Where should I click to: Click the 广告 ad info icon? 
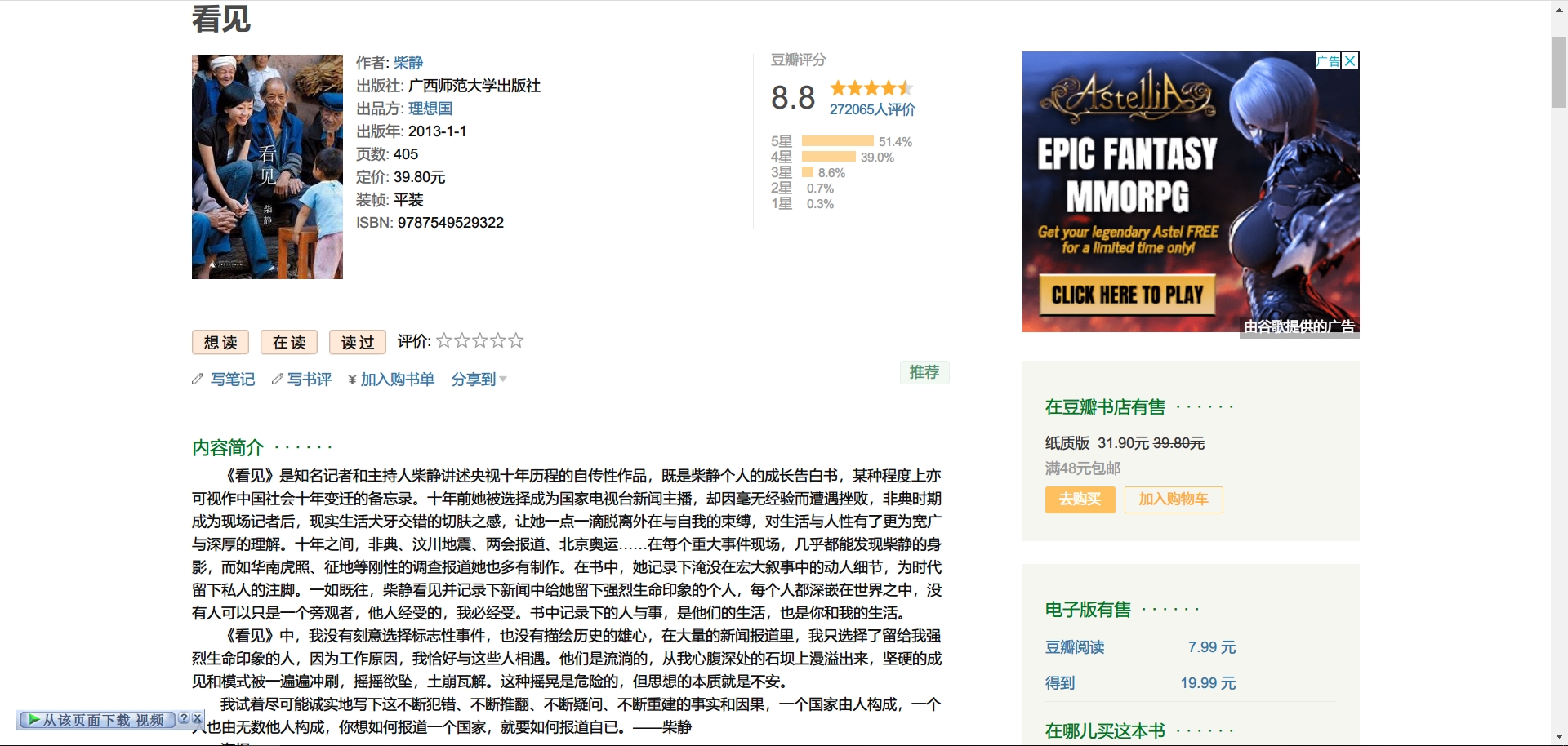(x=1328, y=61)
